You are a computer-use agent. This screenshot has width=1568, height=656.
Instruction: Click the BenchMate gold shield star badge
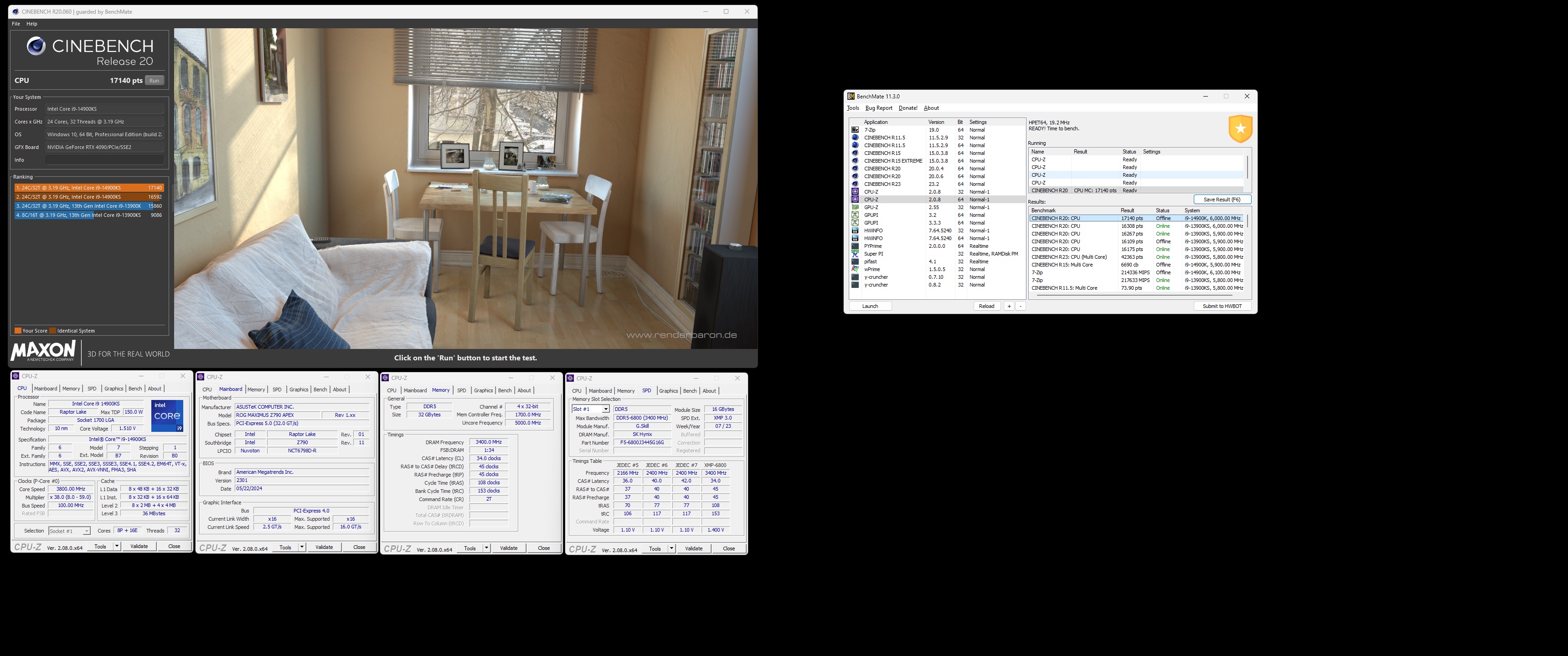1240,128
